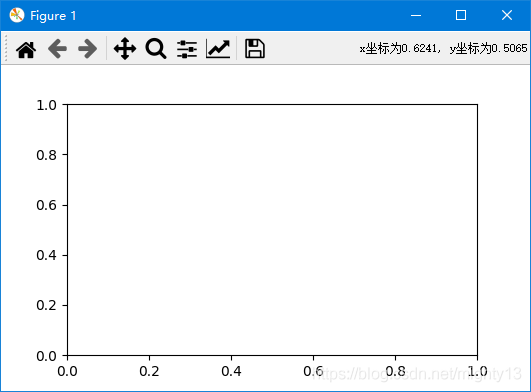This screenshot has height=392, width=531.
Task: Save the figure with floppy icon
Action: coord(255,49)
